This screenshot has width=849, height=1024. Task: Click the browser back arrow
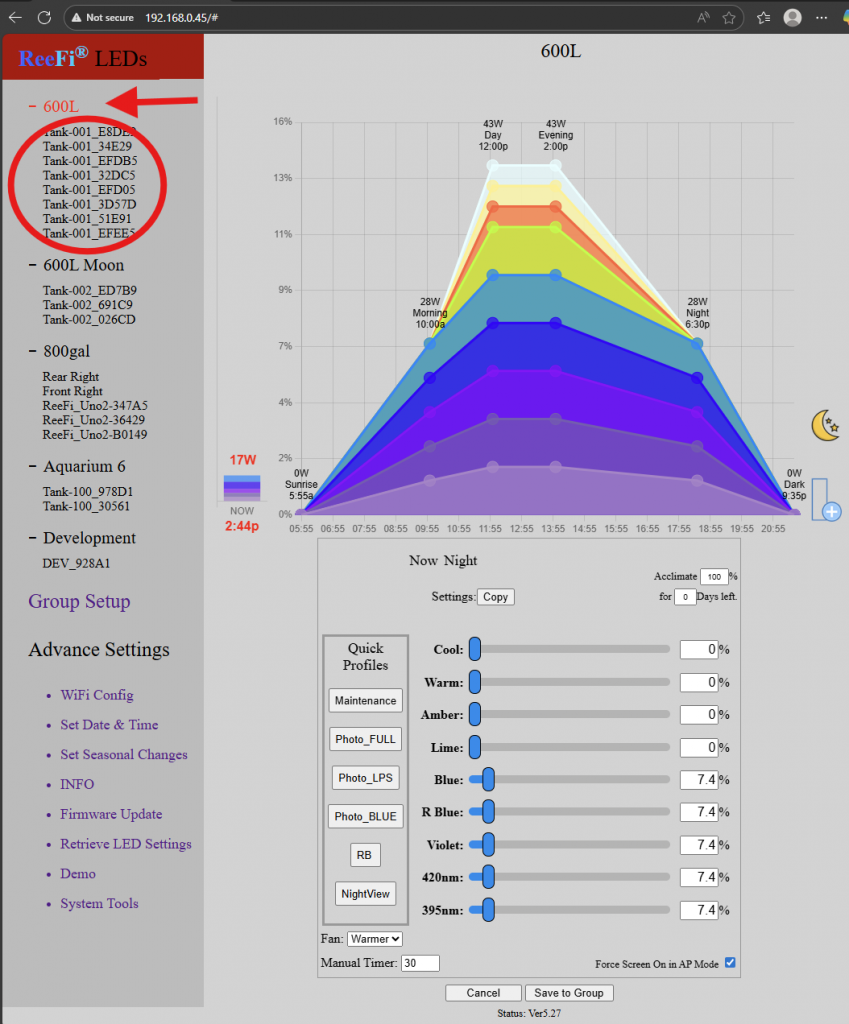coord(15,17)
